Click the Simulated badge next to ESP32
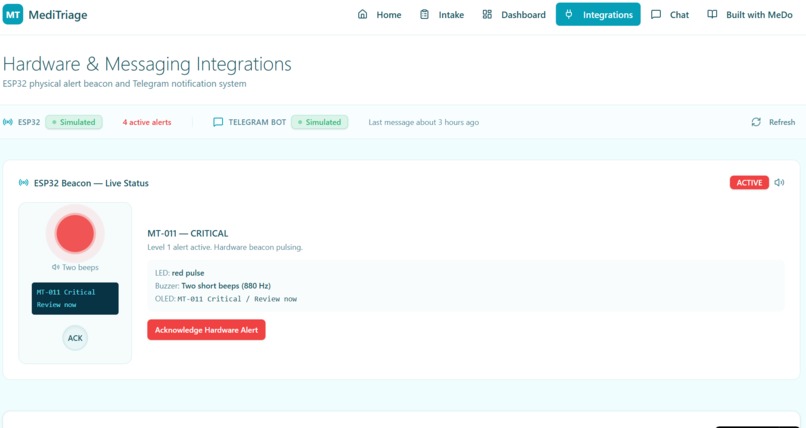This screenshot has height=428, width=806. [x=74, y=122]
